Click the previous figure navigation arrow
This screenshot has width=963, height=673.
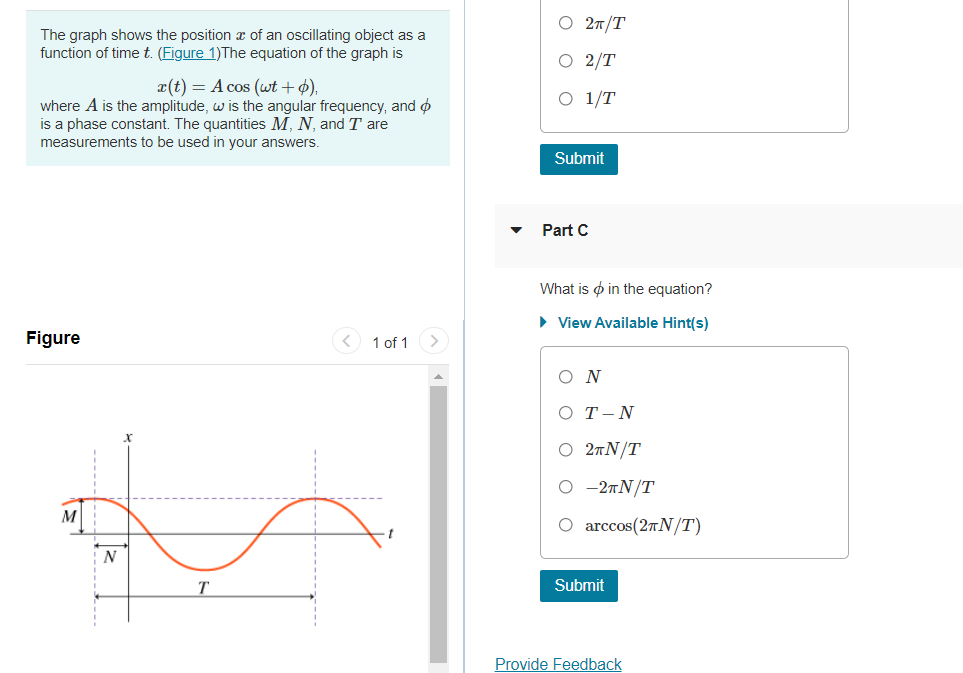pyautogui.click(x=346, y=341)
